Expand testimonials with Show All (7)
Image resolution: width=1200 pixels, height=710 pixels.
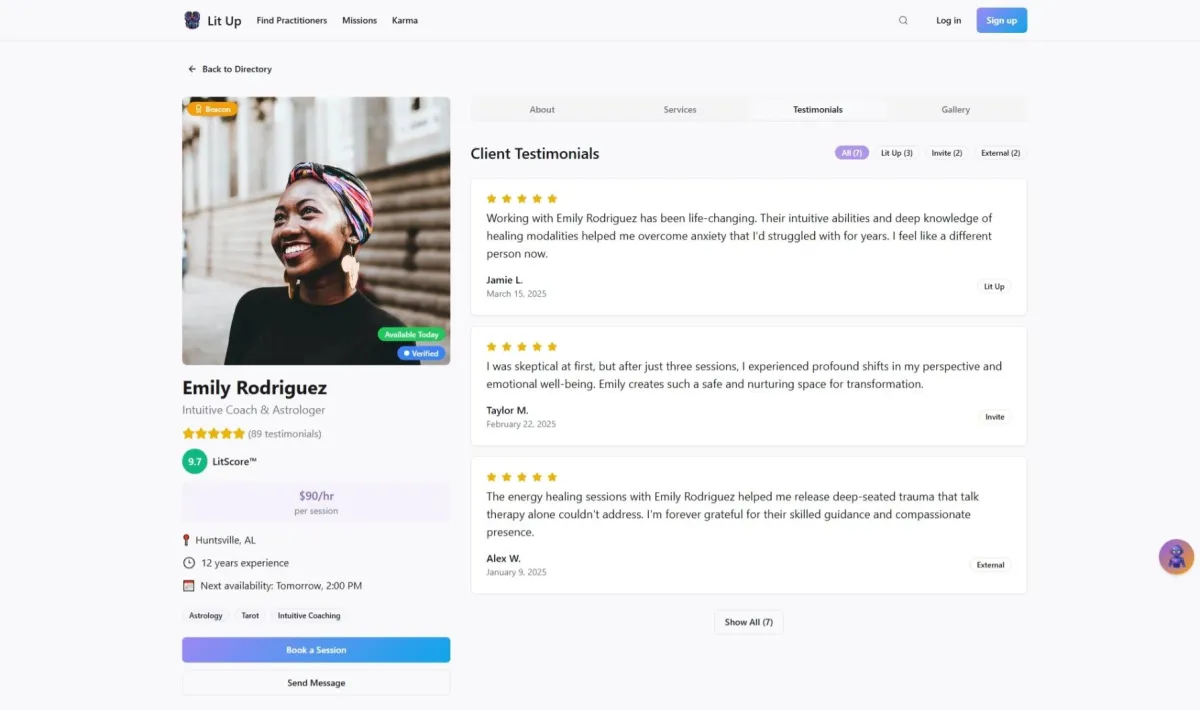click(749, 622)
